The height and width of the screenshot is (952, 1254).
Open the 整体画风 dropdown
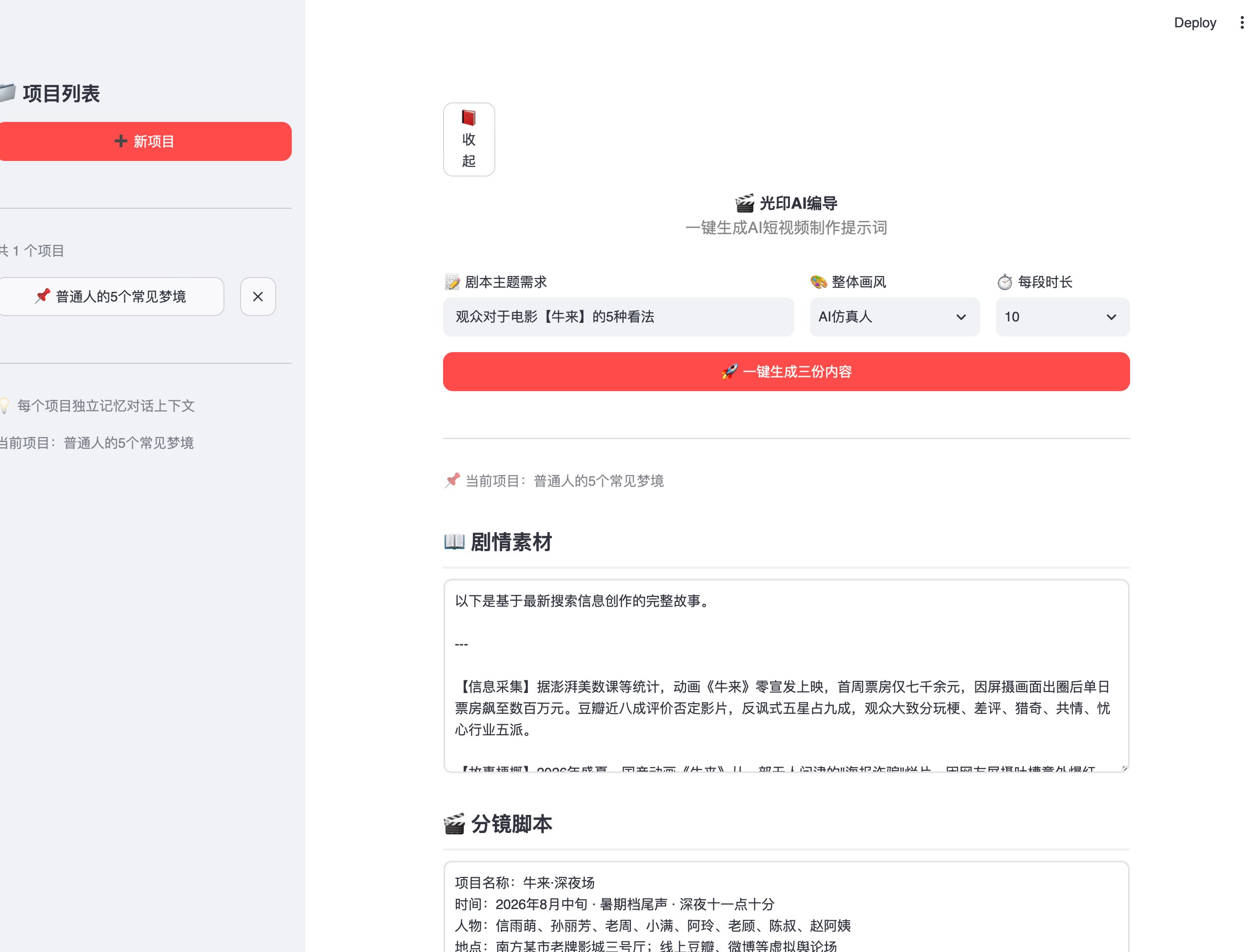pos(894,317)
